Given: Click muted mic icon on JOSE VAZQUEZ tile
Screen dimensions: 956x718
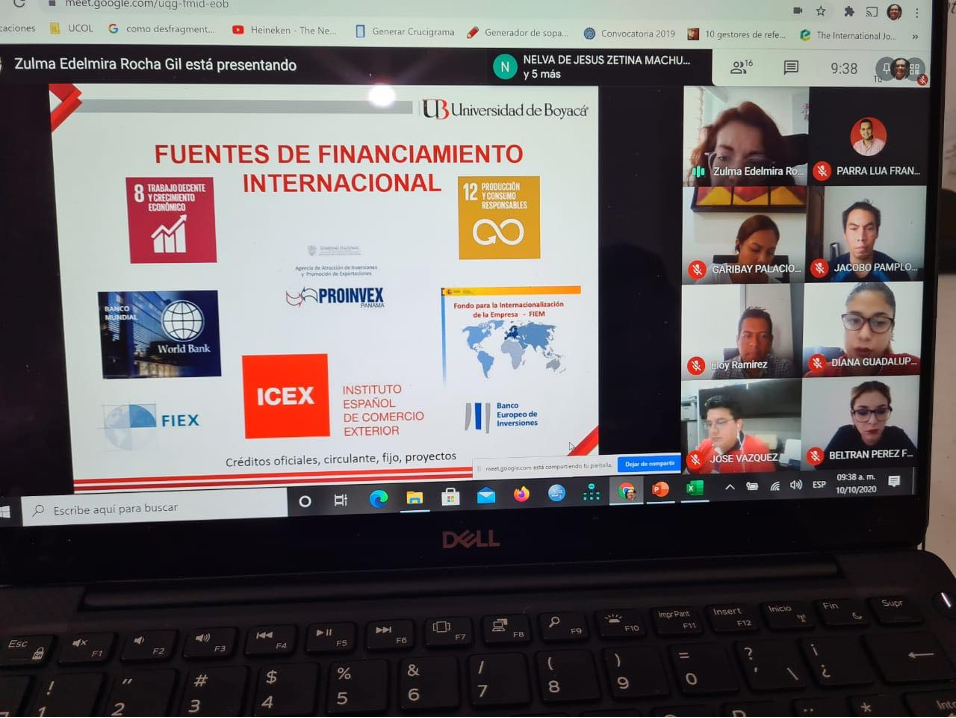Looking at the screenshot, I should pyautogui.click(x=695, y=459).
